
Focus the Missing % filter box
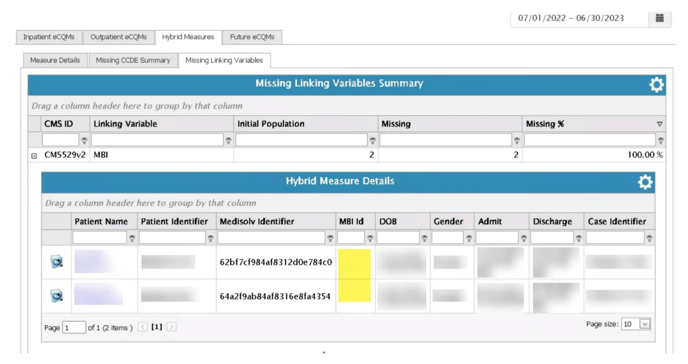590,140
